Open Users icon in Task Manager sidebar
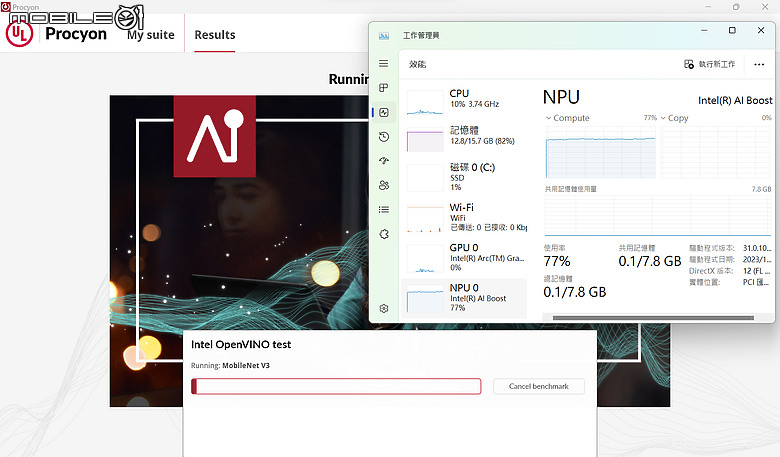The image size is (780, 457). click(x=384, y=185)
